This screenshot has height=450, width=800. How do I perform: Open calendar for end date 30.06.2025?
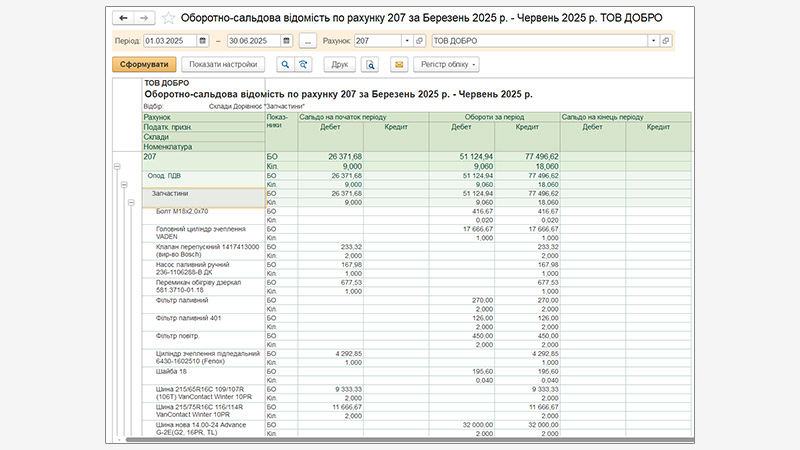[287, 41]
